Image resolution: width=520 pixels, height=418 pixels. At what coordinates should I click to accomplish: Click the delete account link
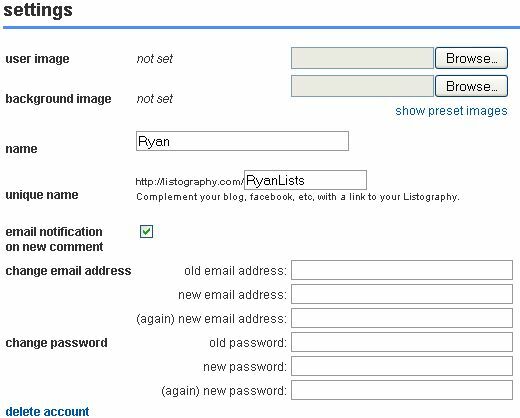(x=47, y=411)
